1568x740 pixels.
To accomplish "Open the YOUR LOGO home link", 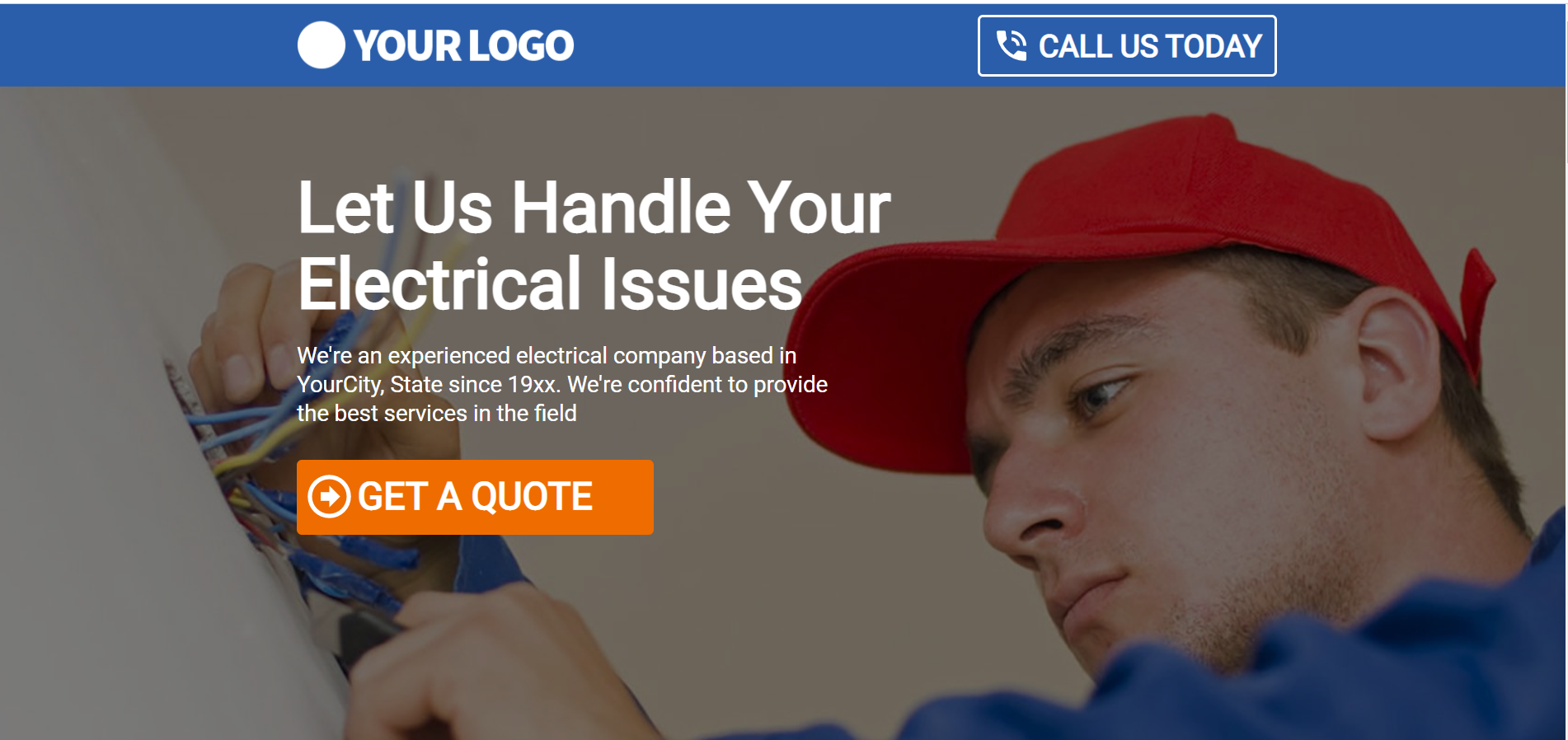I will pyautogui.click(x=435, y=44).
